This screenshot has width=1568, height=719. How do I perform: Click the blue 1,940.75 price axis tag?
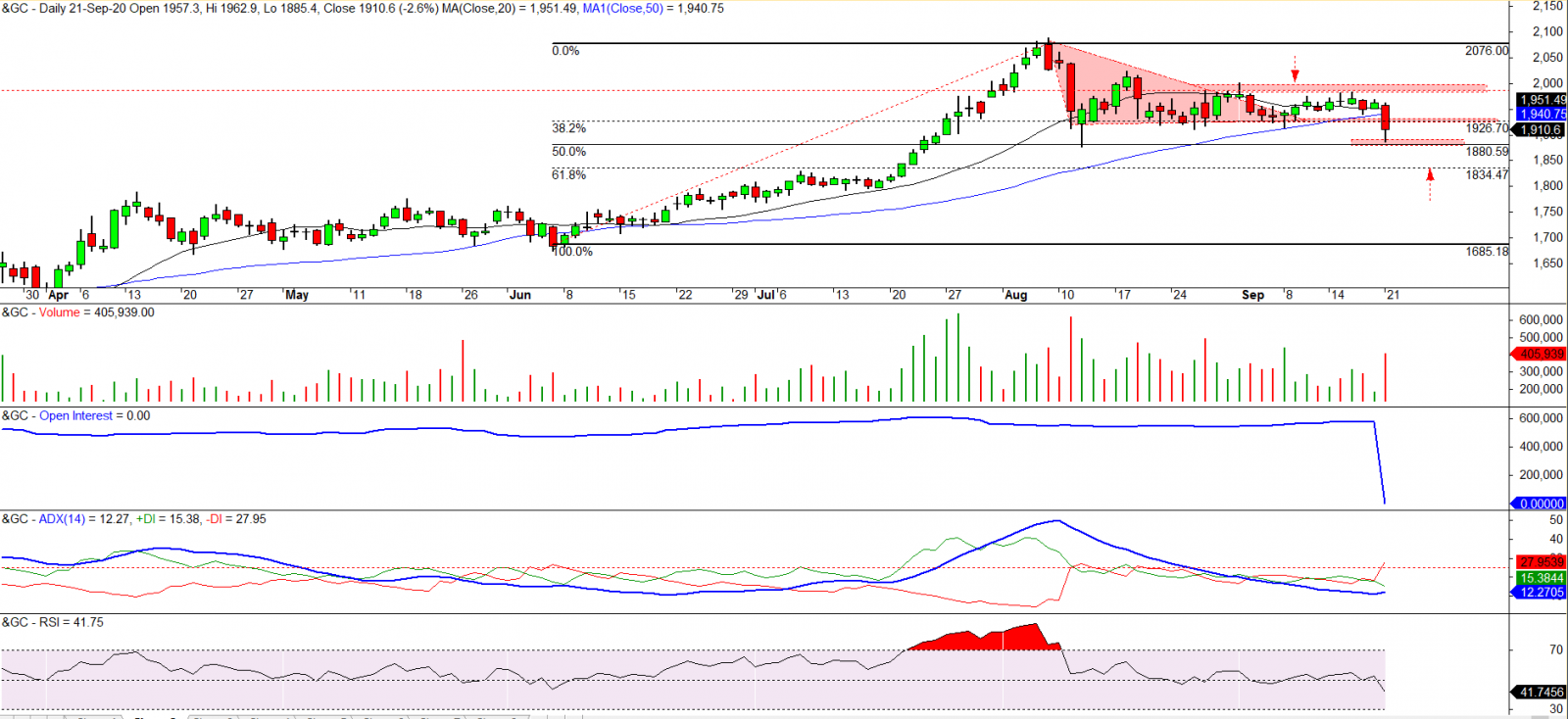point(1542,115)
